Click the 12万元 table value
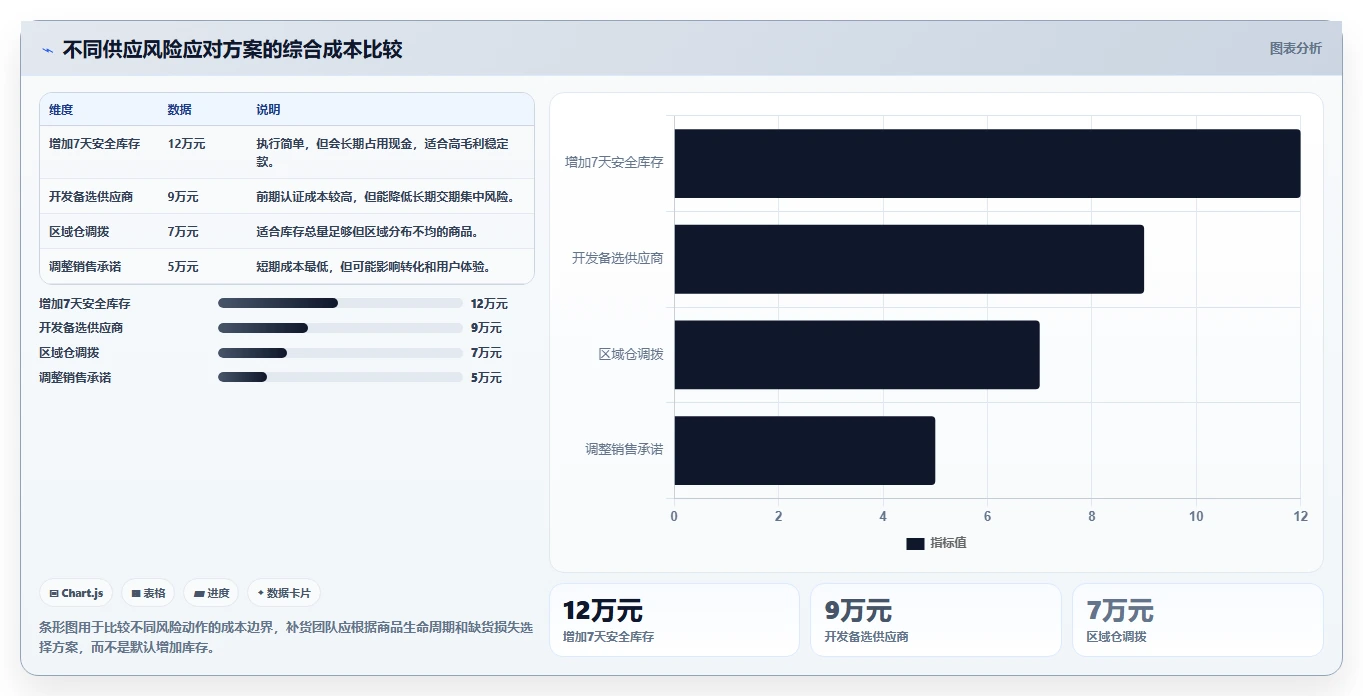Viewport: 1363px width, 696px height. pos(187,144)
